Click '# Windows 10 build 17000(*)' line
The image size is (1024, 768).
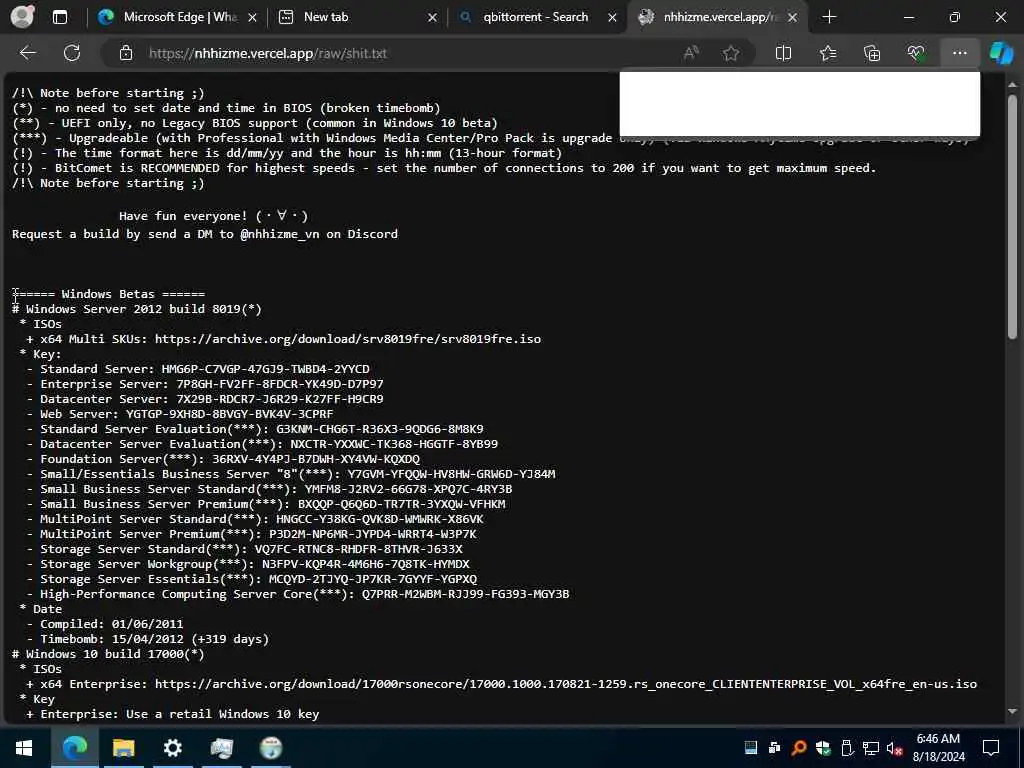108,654
